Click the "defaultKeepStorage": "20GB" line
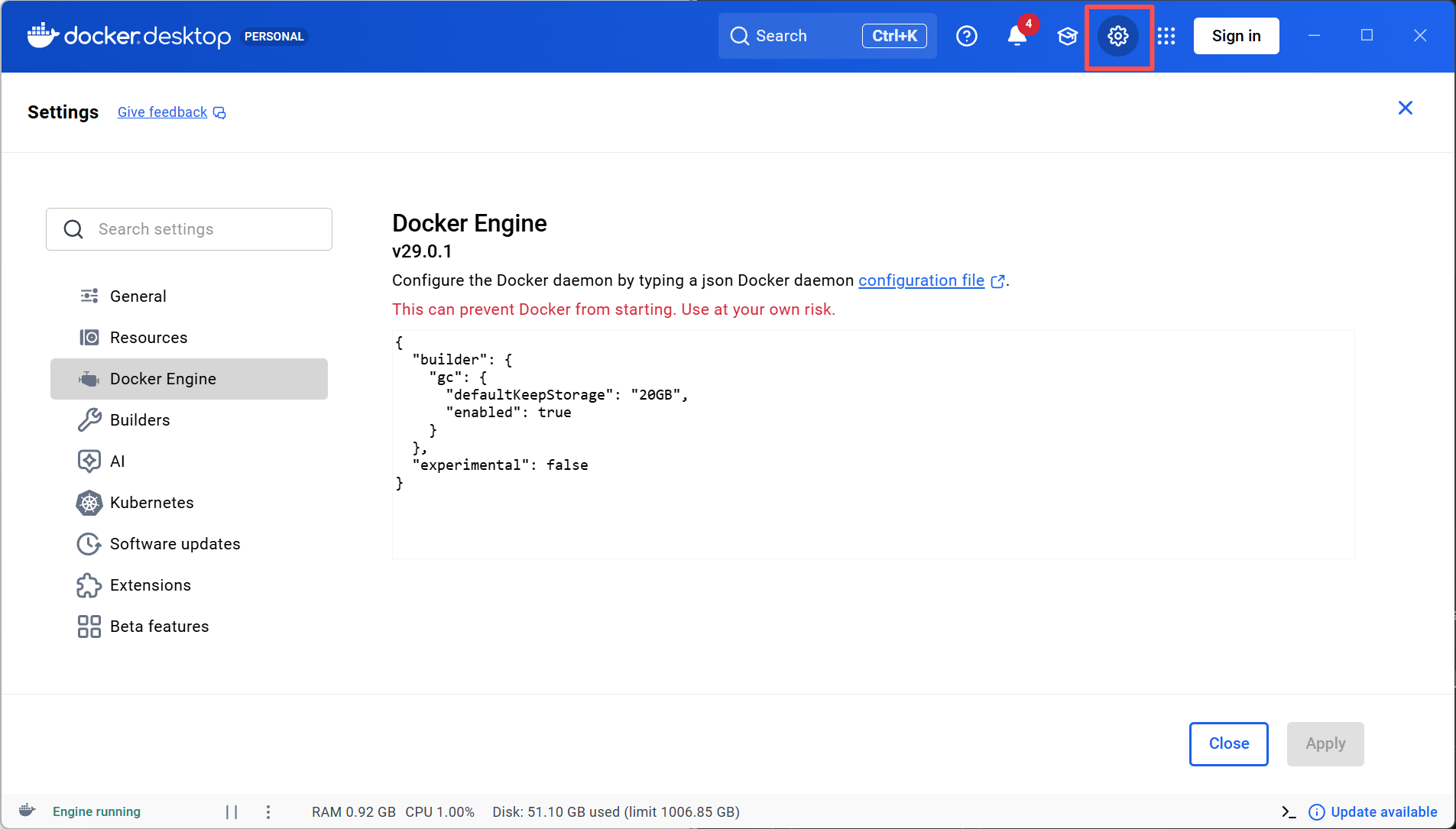The height and width of the screenshot is (829, 1456). click(567, 395)
